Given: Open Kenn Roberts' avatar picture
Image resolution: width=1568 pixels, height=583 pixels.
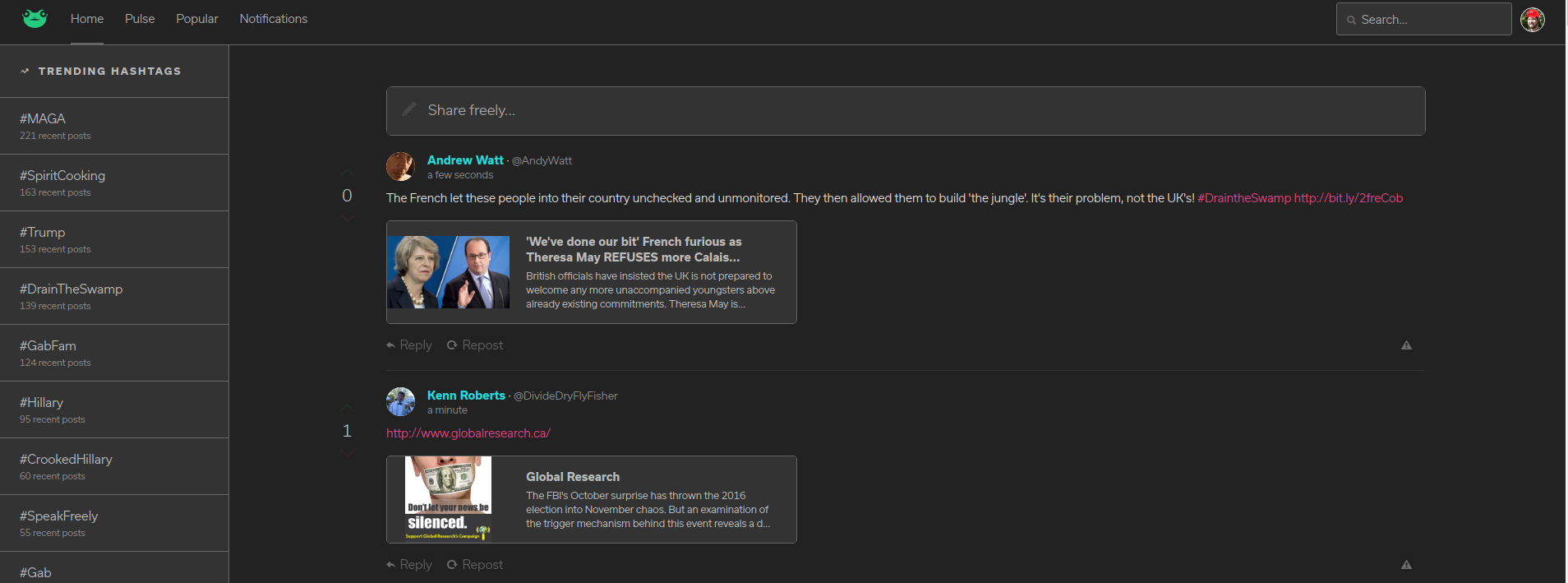Looking at the screenshot, I should click(x=400, y=401).
